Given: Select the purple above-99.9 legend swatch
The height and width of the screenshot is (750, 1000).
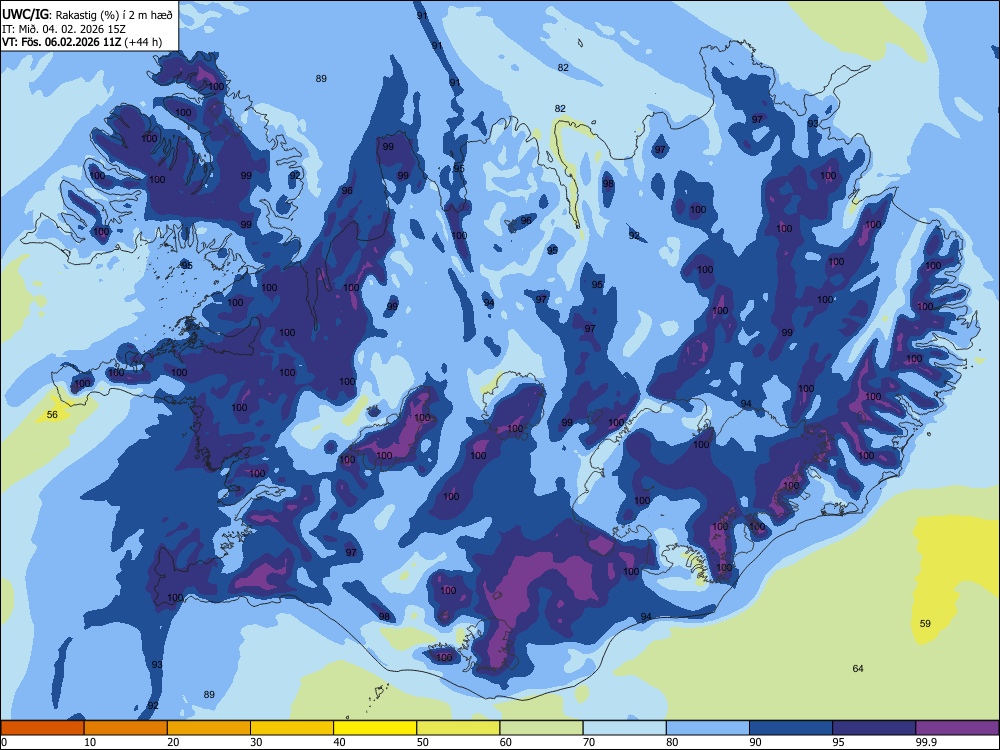Looking at the screenshot, I should click(957, 728).
